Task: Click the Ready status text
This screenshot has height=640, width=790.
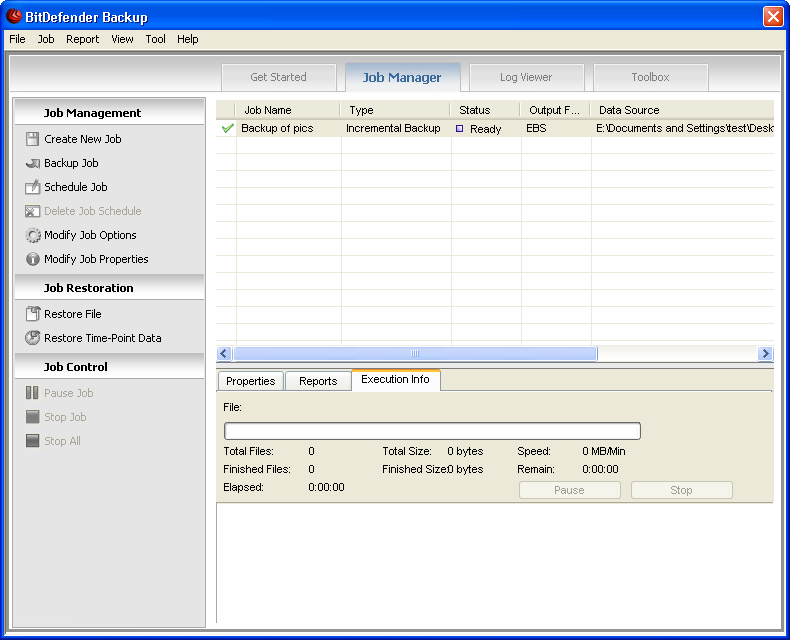Action: 486,129
